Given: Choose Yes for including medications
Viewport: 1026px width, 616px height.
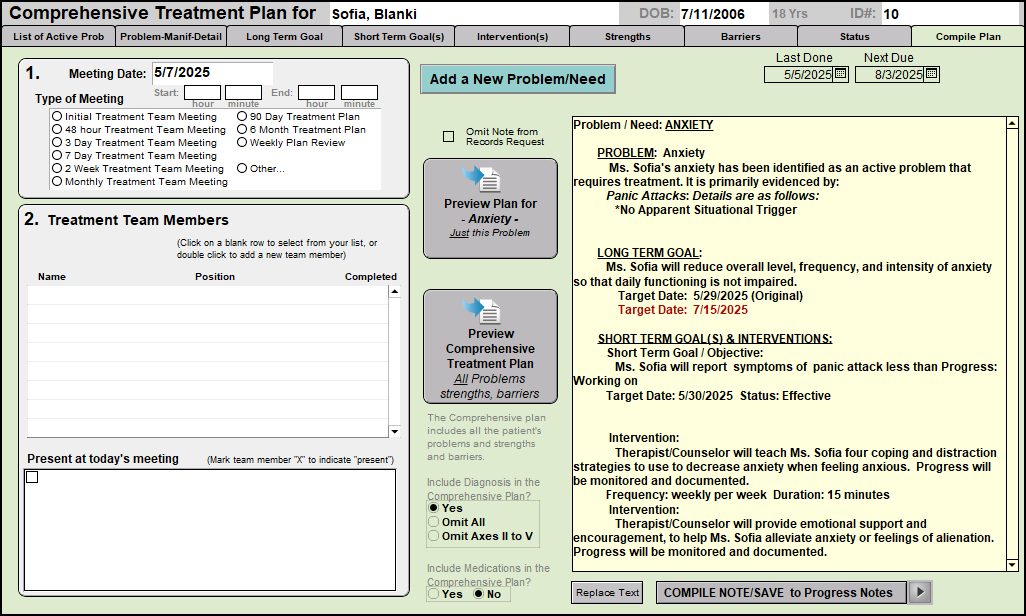Looking at the screenshot, I should pos(433,594).
